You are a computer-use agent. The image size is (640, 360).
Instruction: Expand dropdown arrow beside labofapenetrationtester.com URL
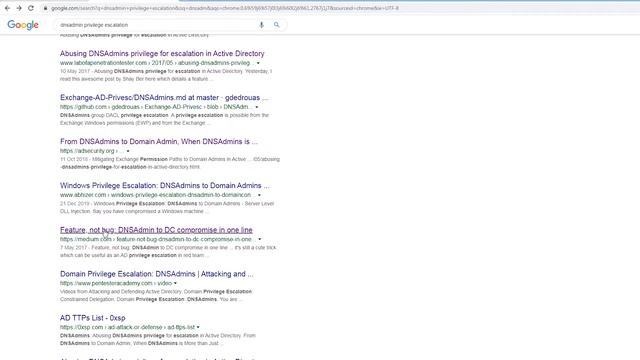pyautogui.click(x=258, y=63)
